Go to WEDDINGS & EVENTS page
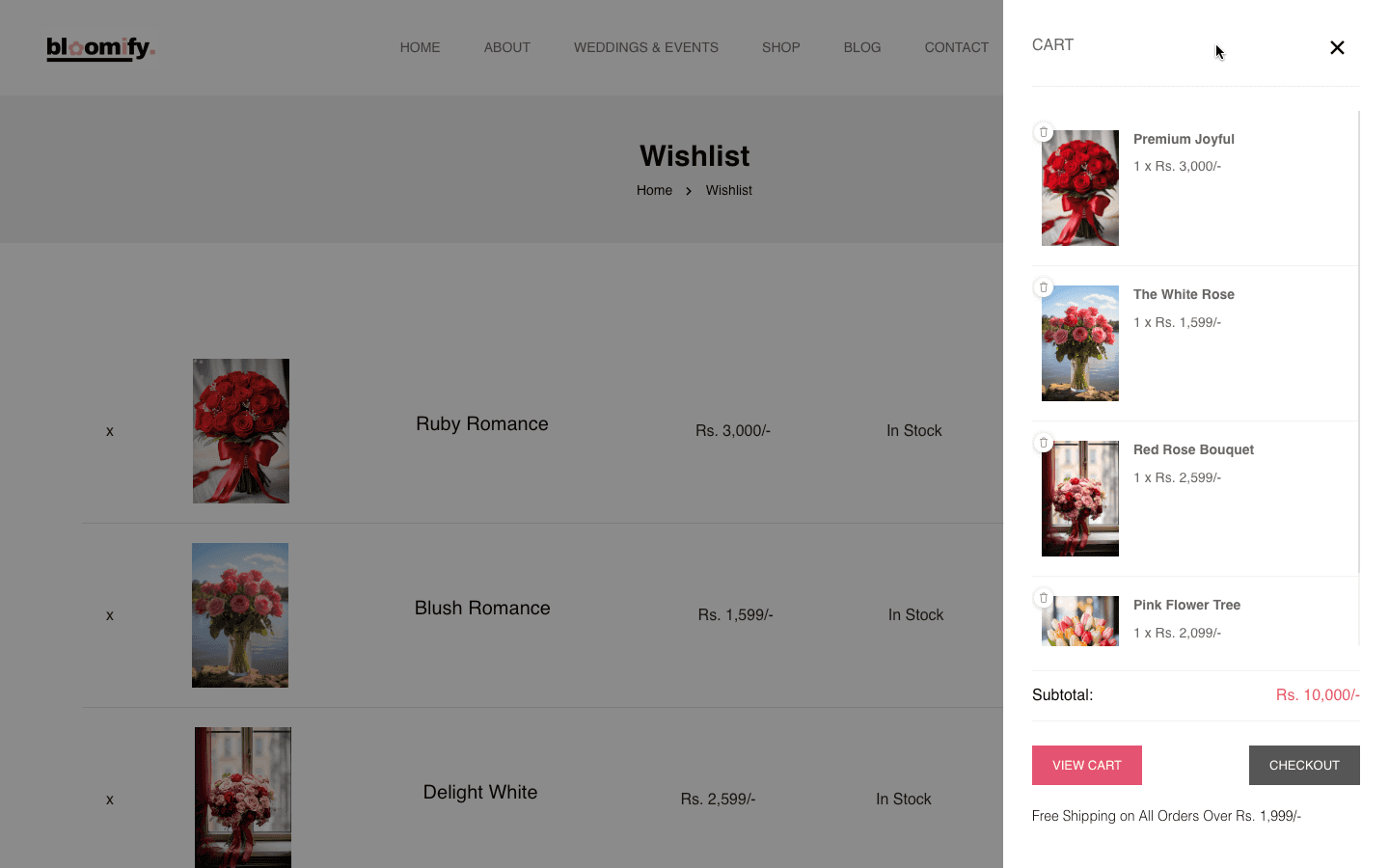 [x=645, y=47]
